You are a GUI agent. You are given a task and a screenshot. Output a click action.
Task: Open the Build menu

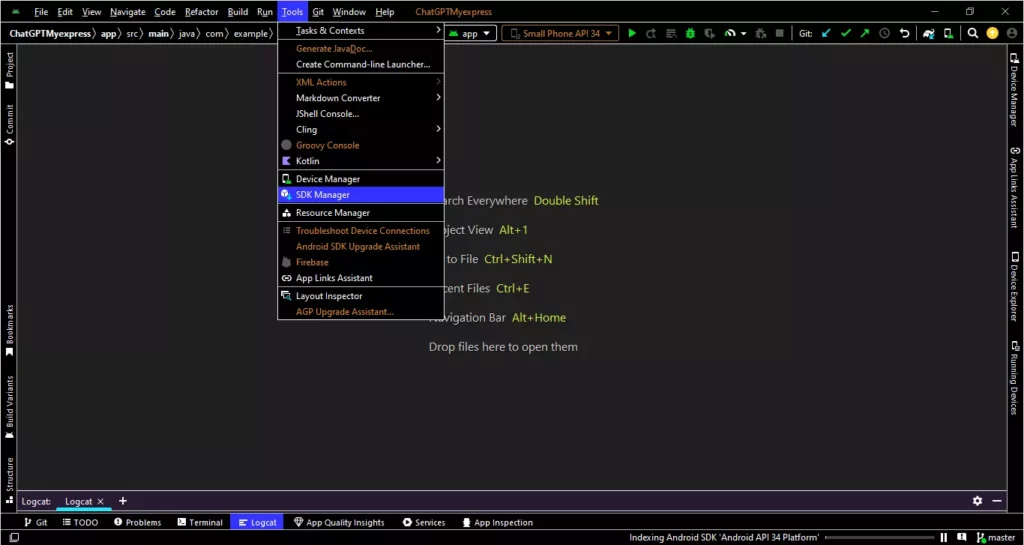238,12
